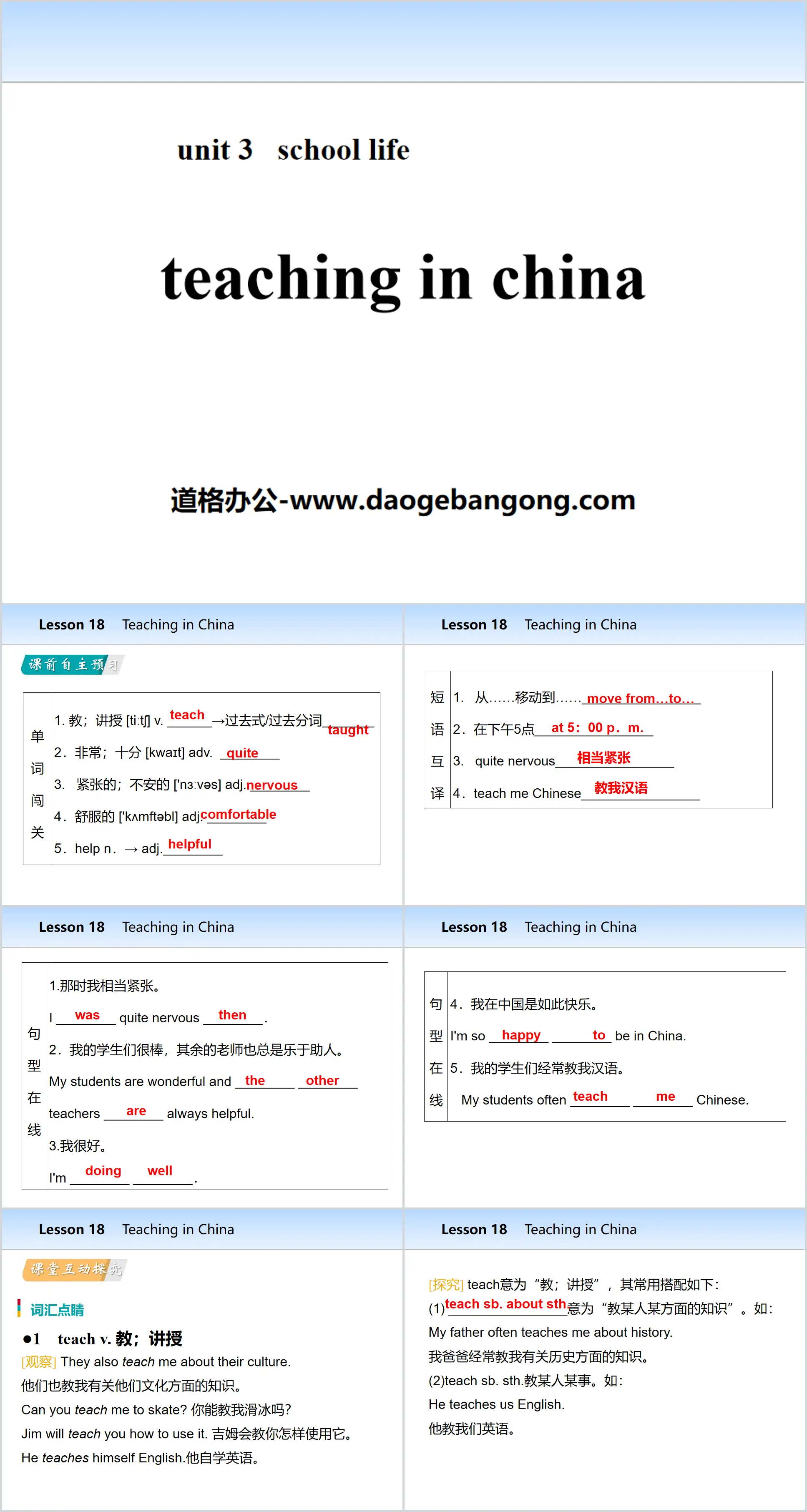Click sentence 'My father often teaches me about history.'
The width and height of the screenshot is (807, 1512).
[x=551, y=1332]
